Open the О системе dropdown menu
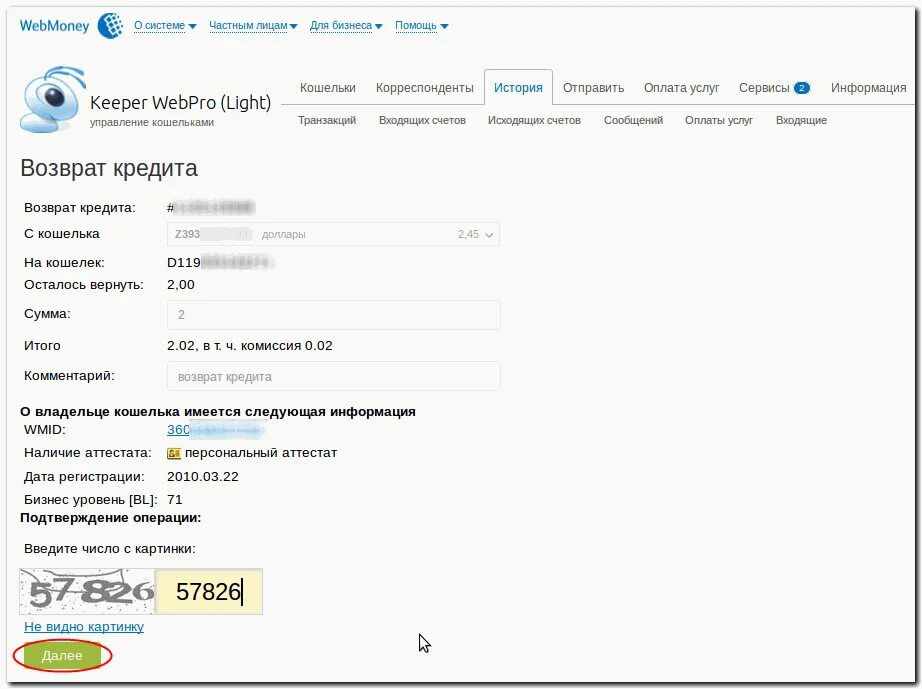 coord(165,26)
